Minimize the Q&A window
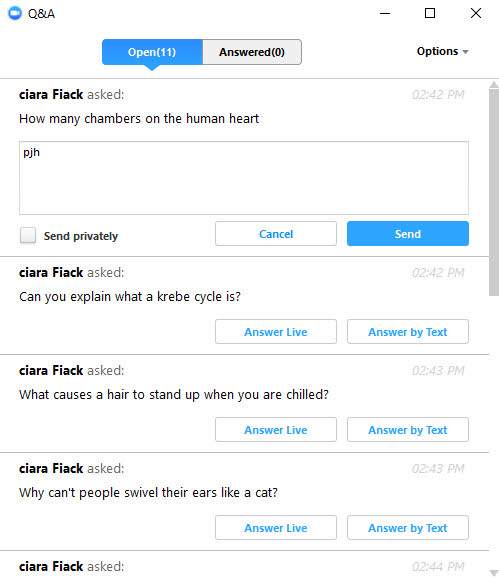499x578 pixels. pos(385,13)
